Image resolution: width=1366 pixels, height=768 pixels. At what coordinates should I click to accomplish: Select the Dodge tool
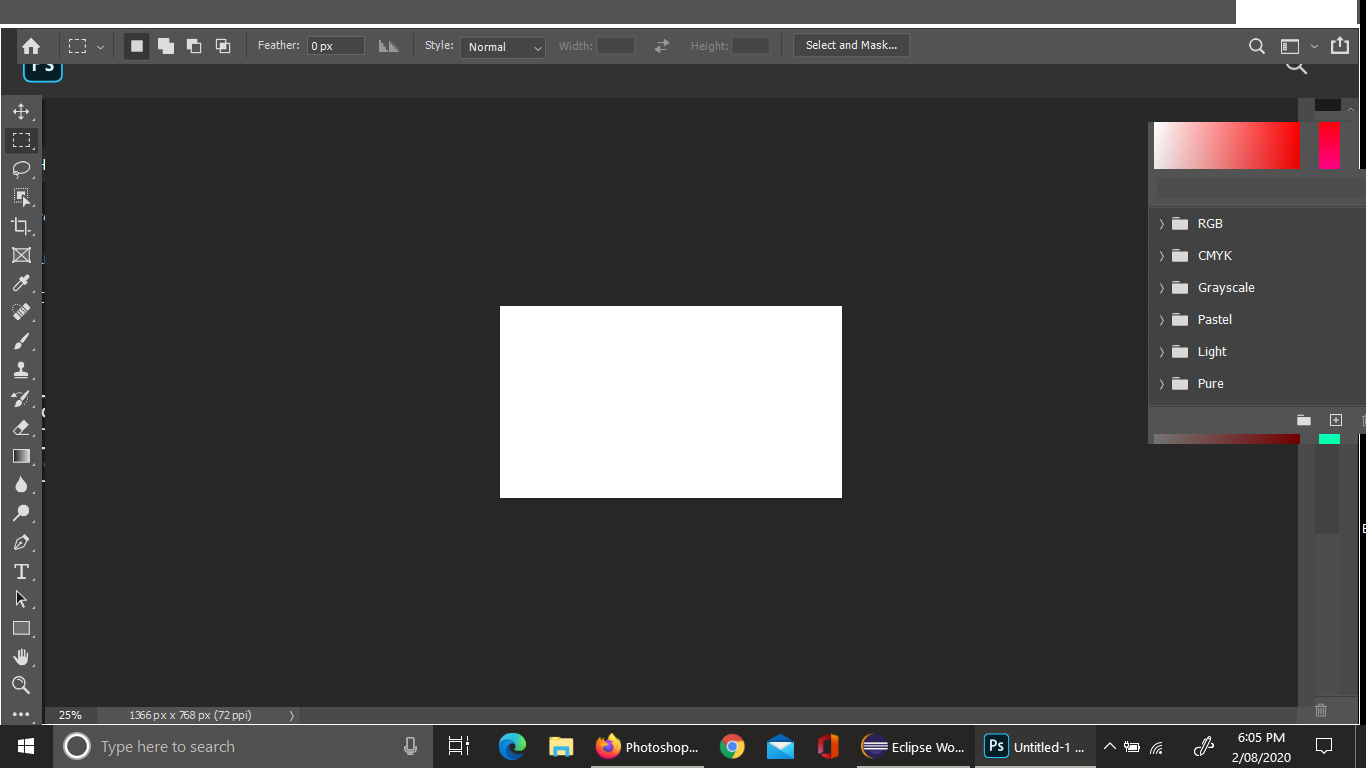pyautogui.click(x=21, y=513)
